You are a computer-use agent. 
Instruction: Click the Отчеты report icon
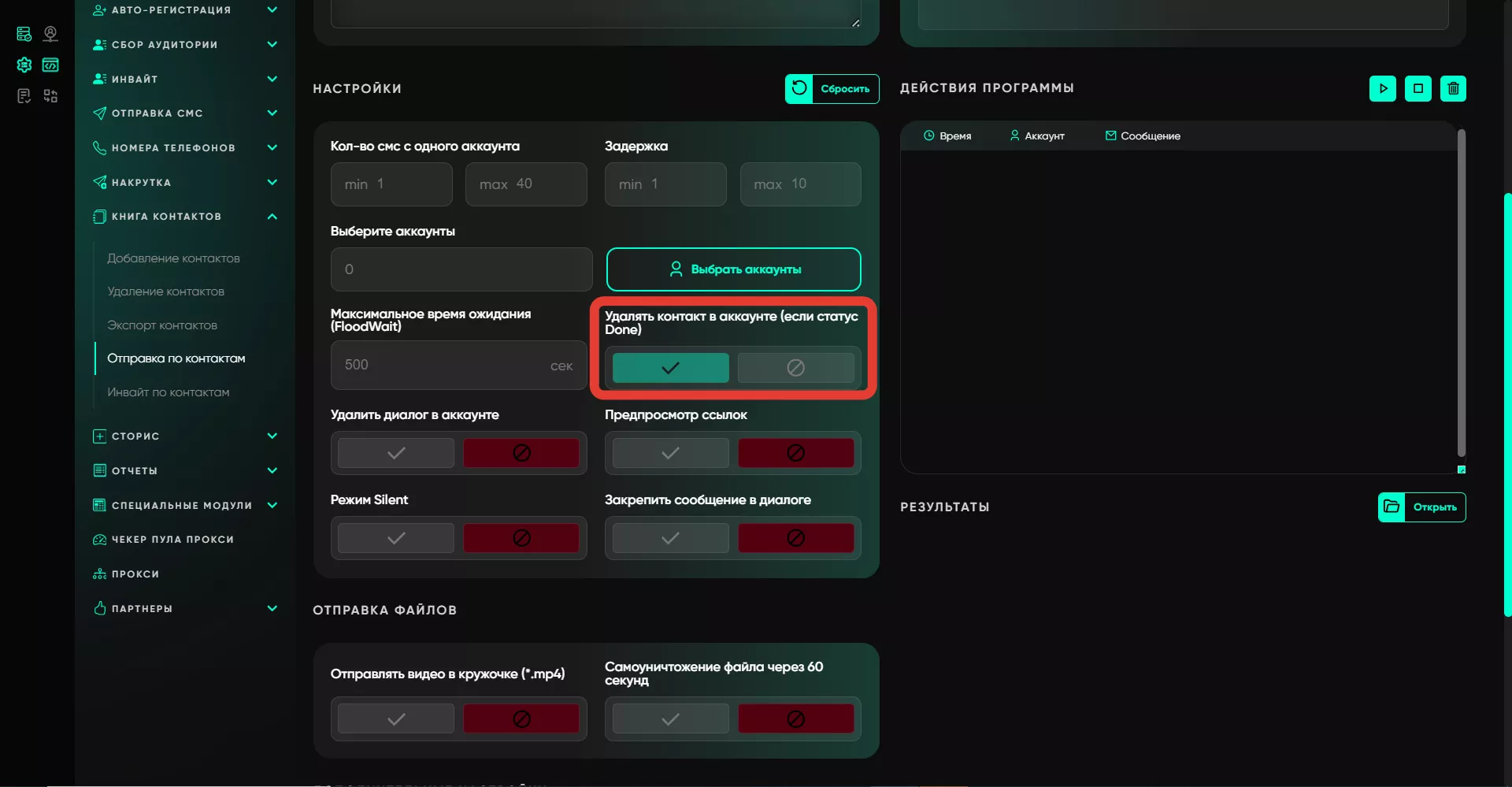(99, 470)
